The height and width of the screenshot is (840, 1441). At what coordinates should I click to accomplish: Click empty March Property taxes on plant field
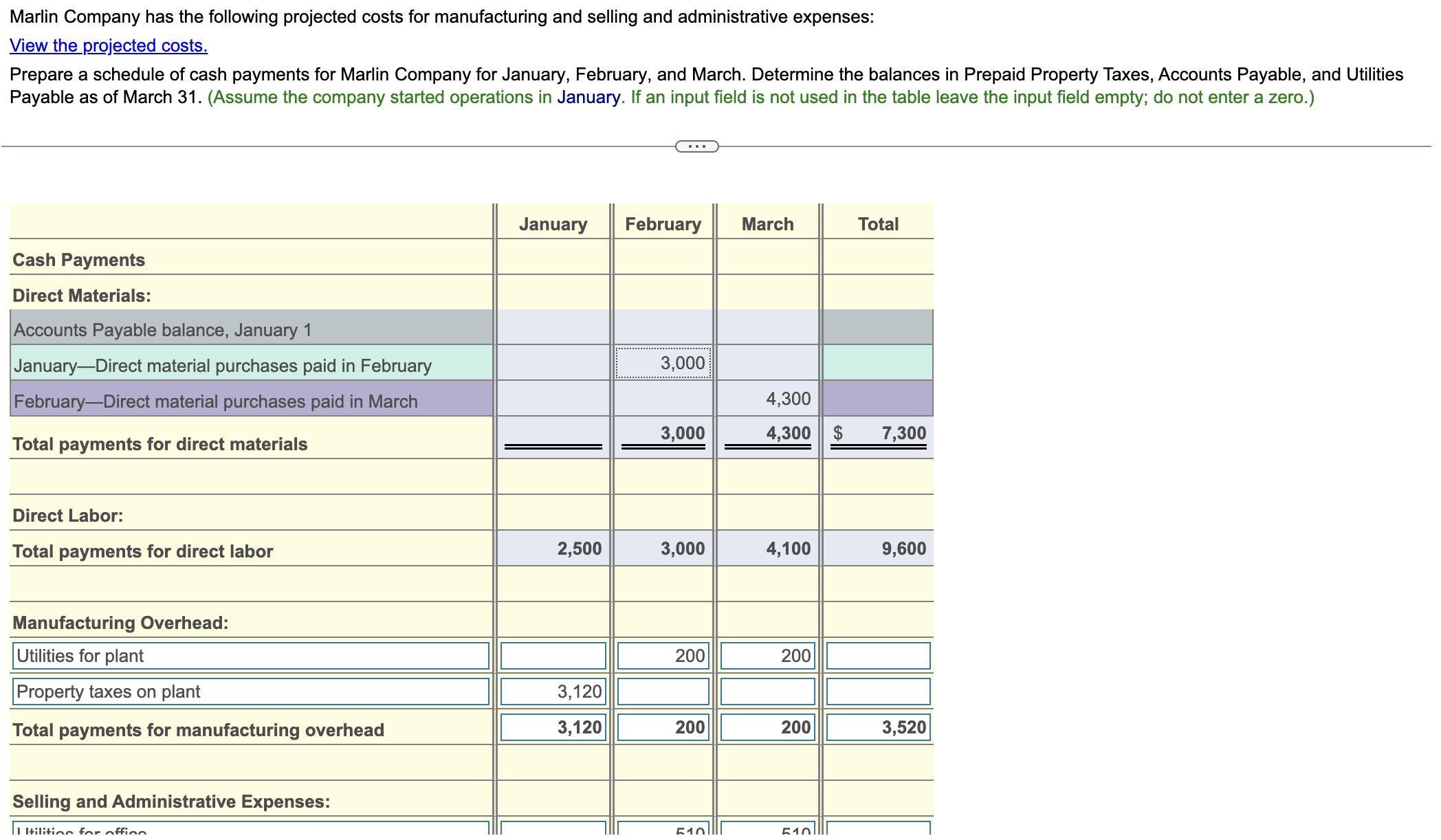click(x=767, y=692)
